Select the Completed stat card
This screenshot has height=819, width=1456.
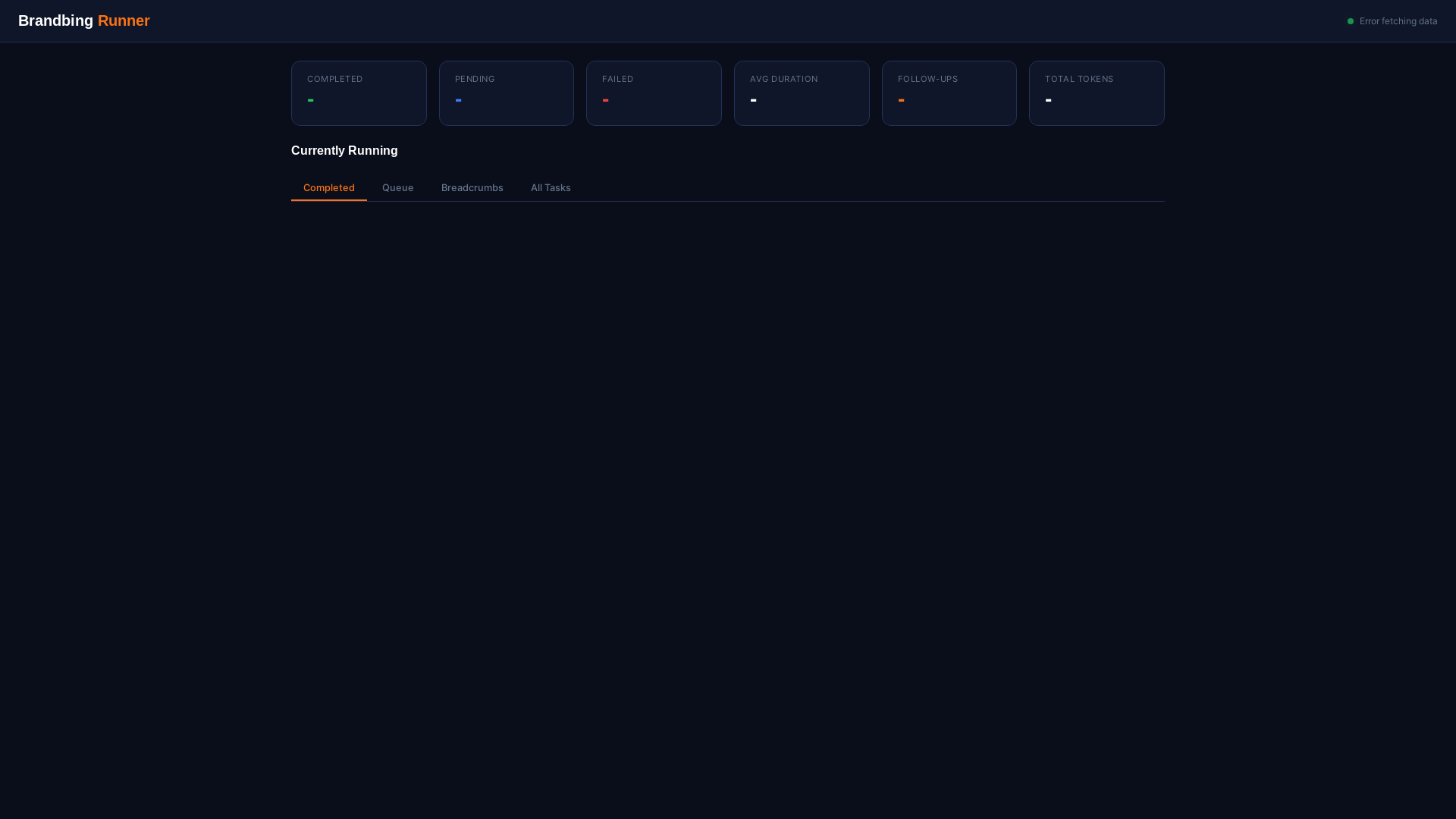(359, 93)
